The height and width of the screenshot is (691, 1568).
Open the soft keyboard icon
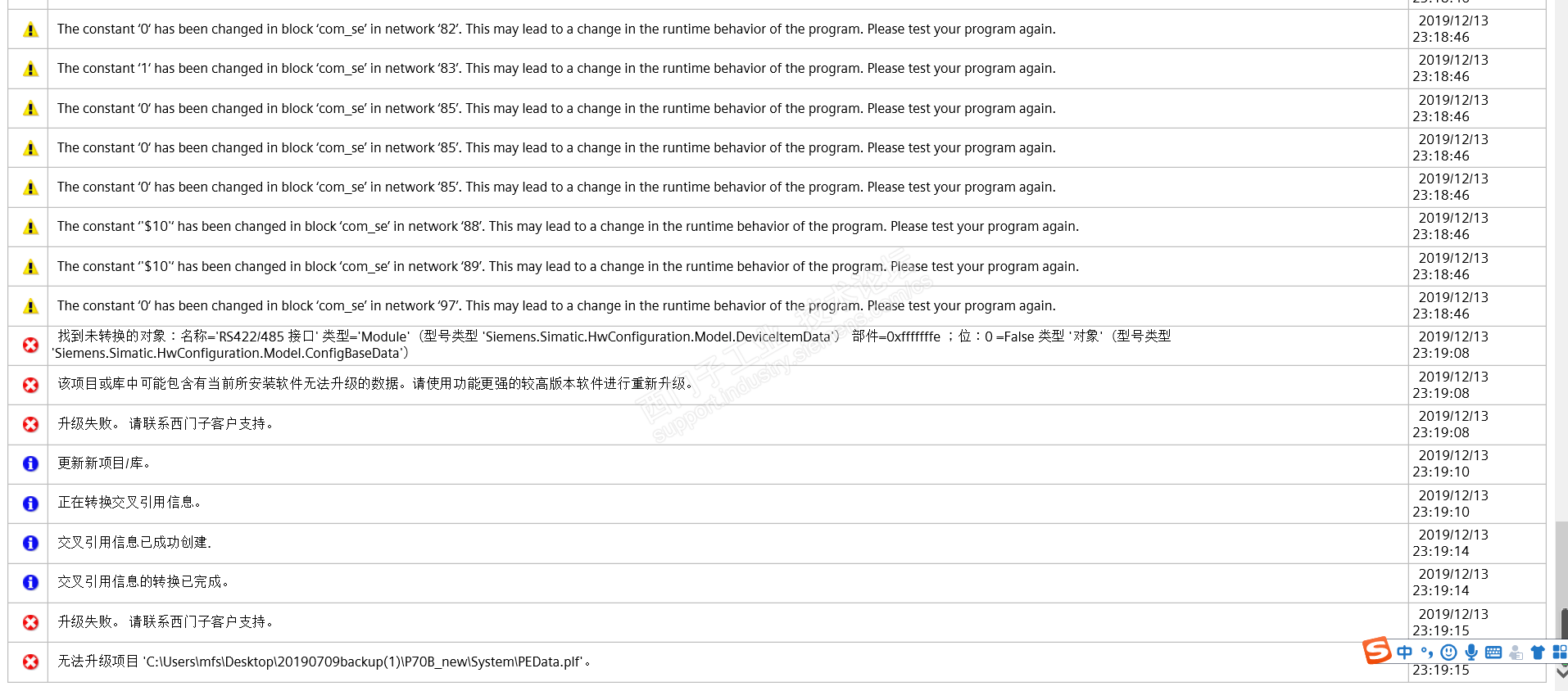tap(1493, 653)
